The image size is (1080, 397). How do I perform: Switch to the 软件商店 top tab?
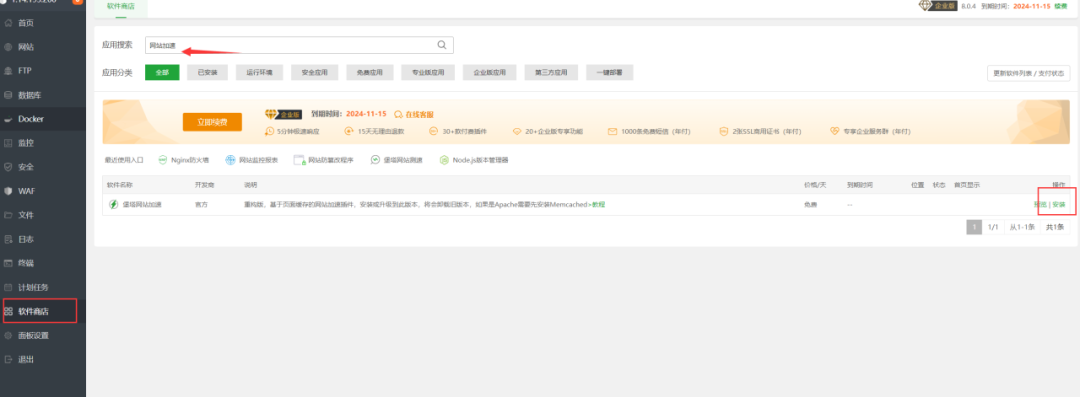coord(121,6)
